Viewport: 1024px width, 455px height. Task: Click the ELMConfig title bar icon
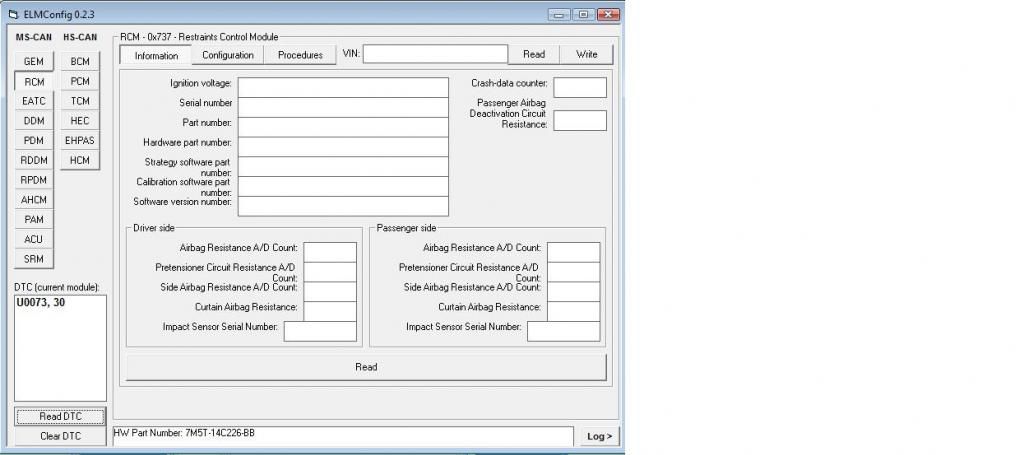(x=13, y=14)
